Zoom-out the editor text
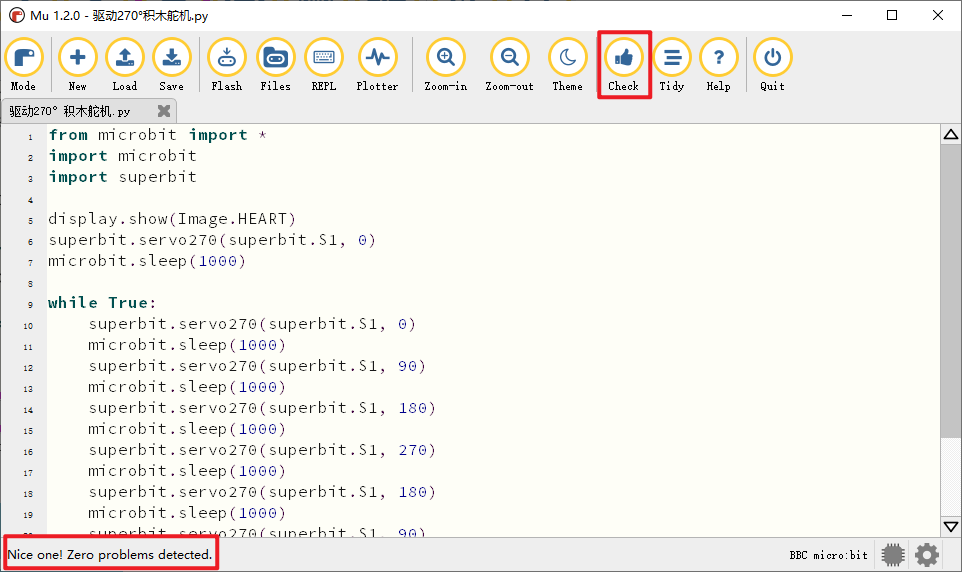The height and width of the screenshot is (572, 962). tap(509, 64)
